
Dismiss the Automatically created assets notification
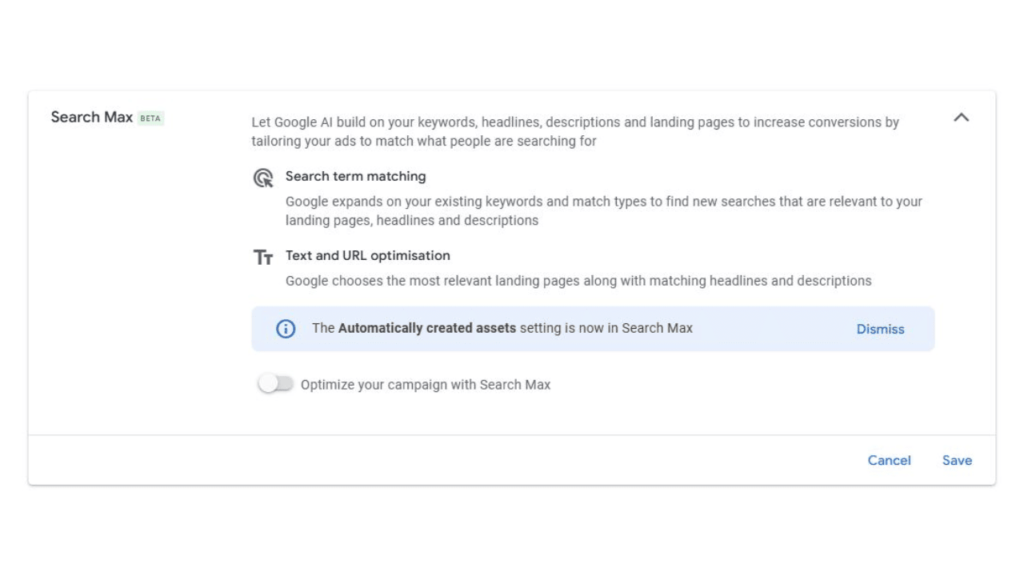880,329
